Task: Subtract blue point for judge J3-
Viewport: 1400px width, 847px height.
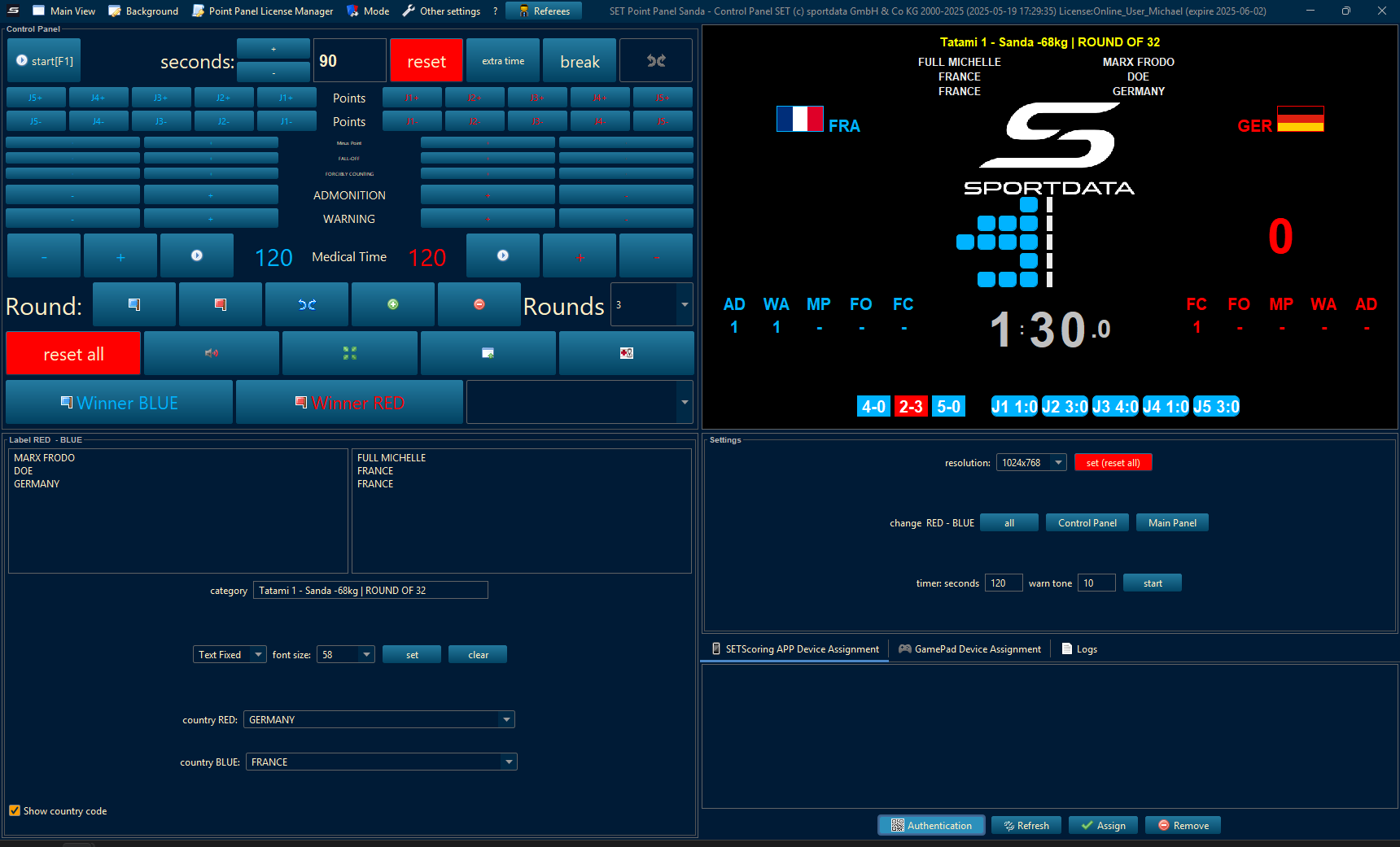Action: point(161,121)
